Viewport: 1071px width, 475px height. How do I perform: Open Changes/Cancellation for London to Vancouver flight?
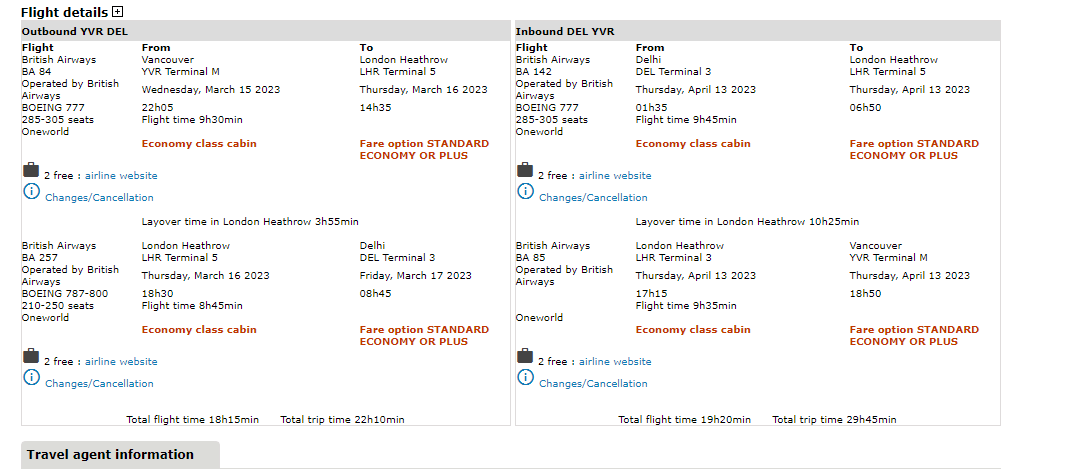pos(593,384)
